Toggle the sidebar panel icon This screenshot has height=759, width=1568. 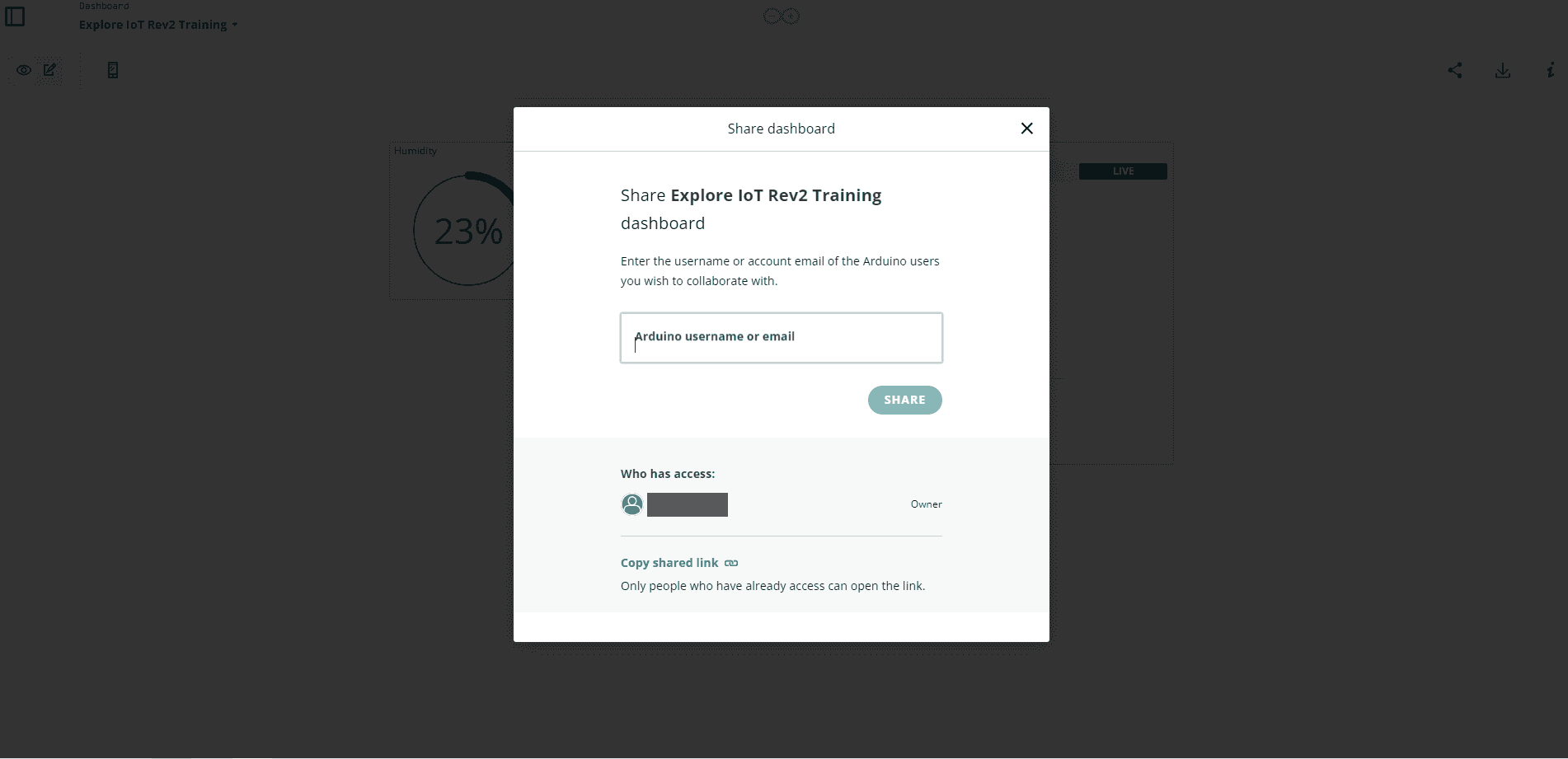click(x=15, y=16)
